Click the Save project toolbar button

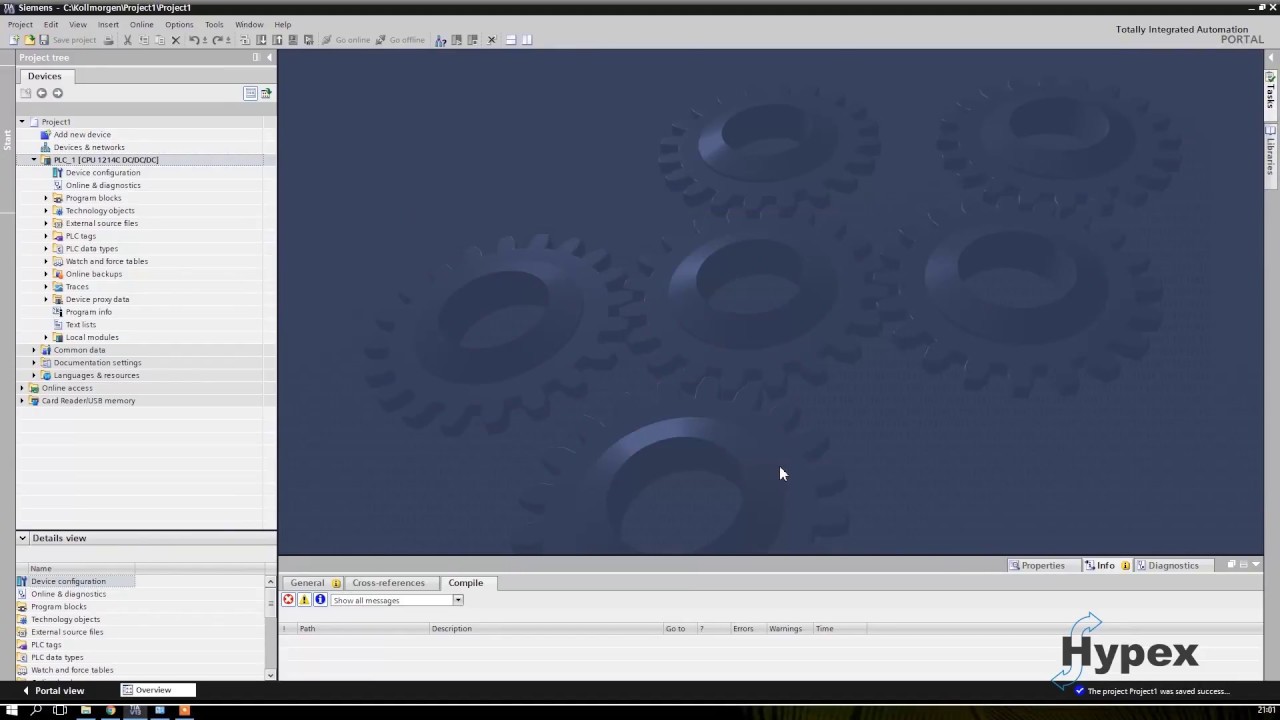pyautogui.click(x=68, y=40)
